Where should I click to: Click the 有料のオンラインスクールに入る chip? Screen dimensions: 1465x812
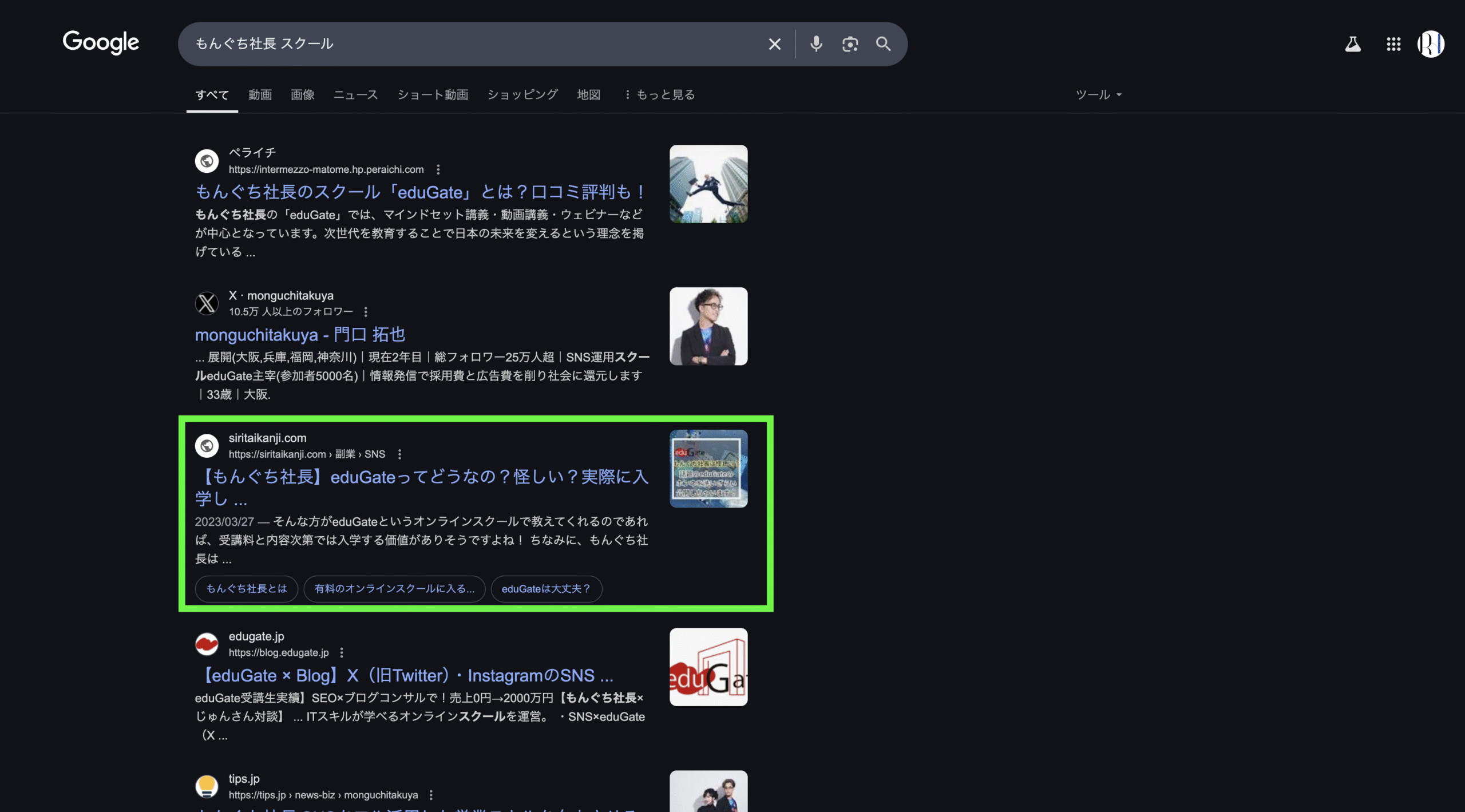click(394, 589)
